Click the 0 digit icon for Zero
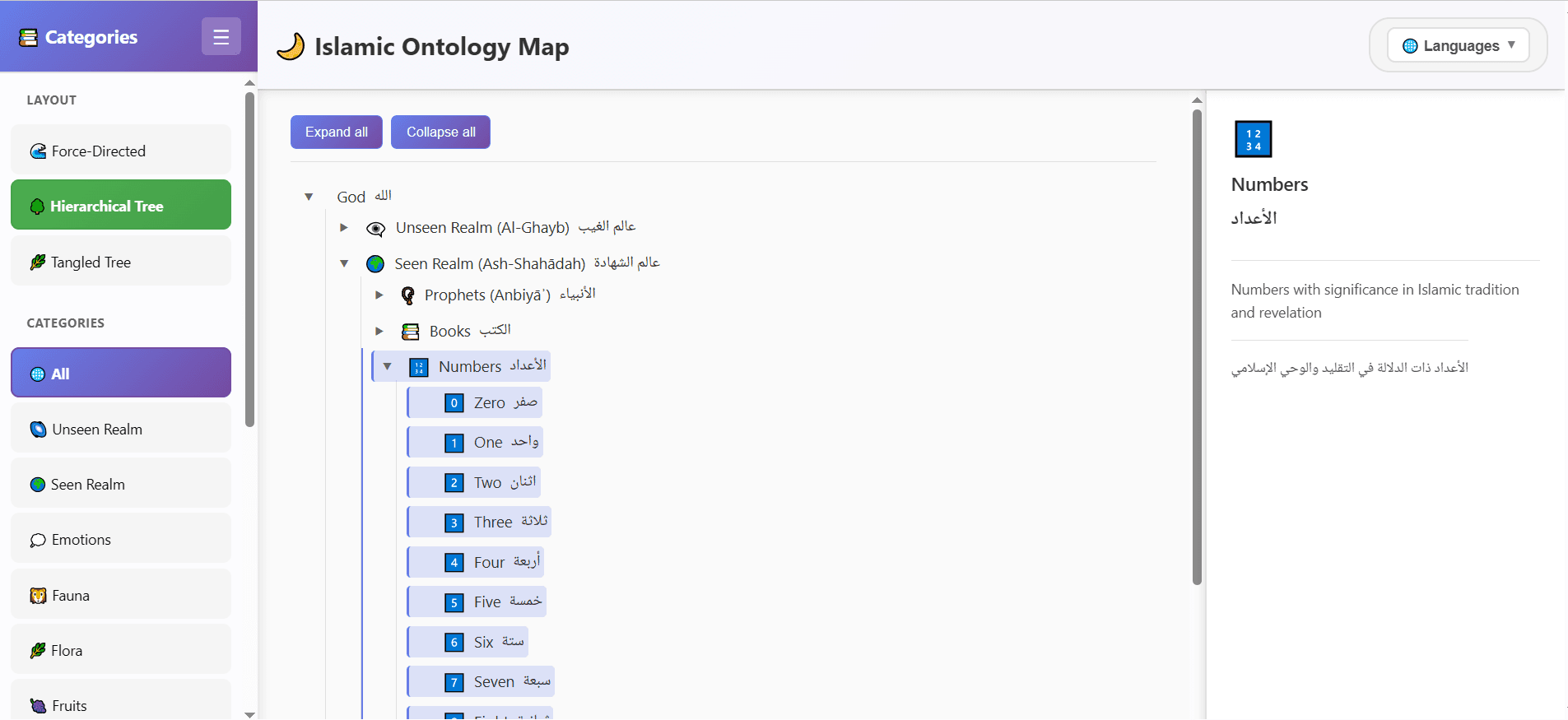 (x=454, y=403)
